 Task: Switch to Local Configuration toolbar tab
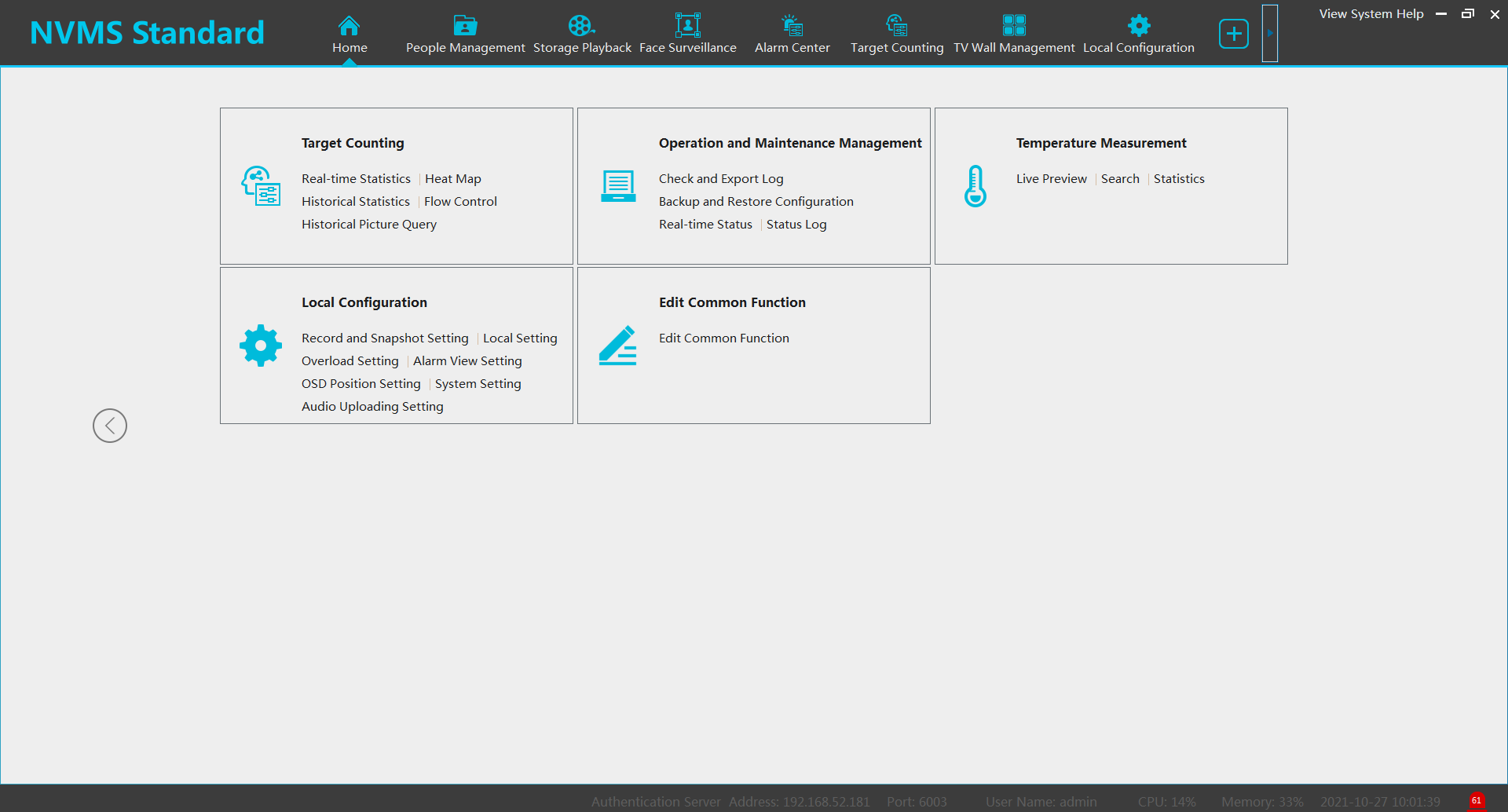pyautogui.click(x=1138, y=35)
